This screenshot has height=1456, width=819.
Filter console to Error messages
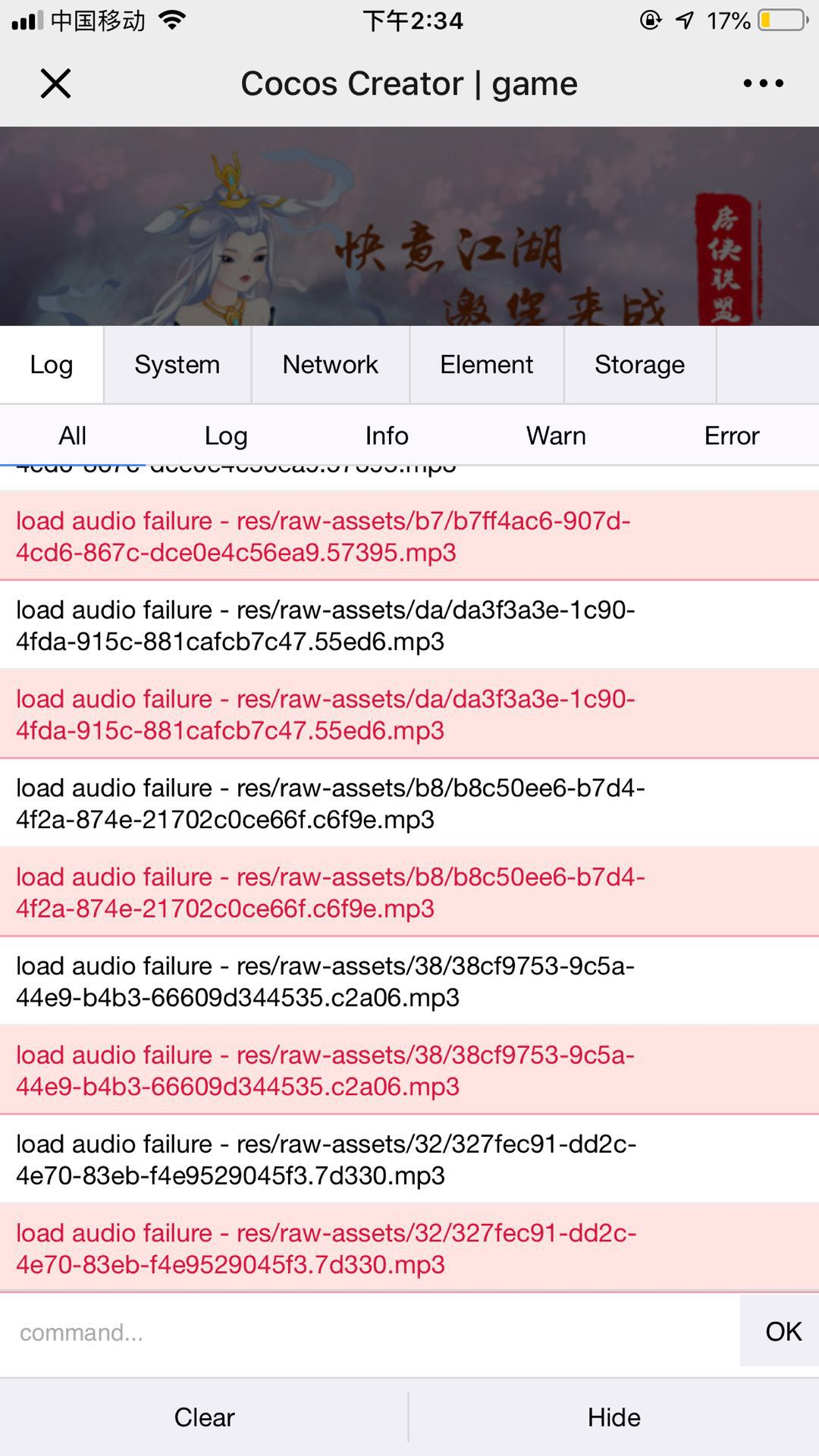pyautogui.click(x=731, y=436)
